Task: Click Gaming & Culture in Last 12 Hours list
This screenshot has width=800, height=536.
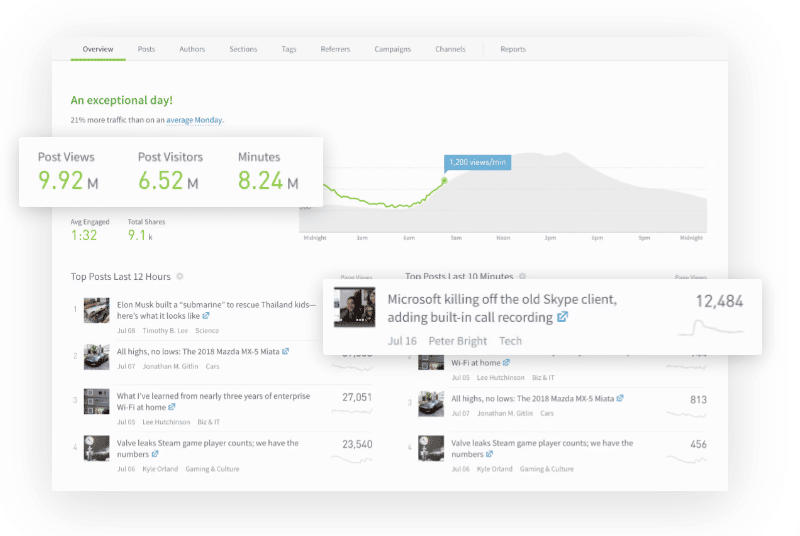Action: pyautogui.click(x=212, y=469)
